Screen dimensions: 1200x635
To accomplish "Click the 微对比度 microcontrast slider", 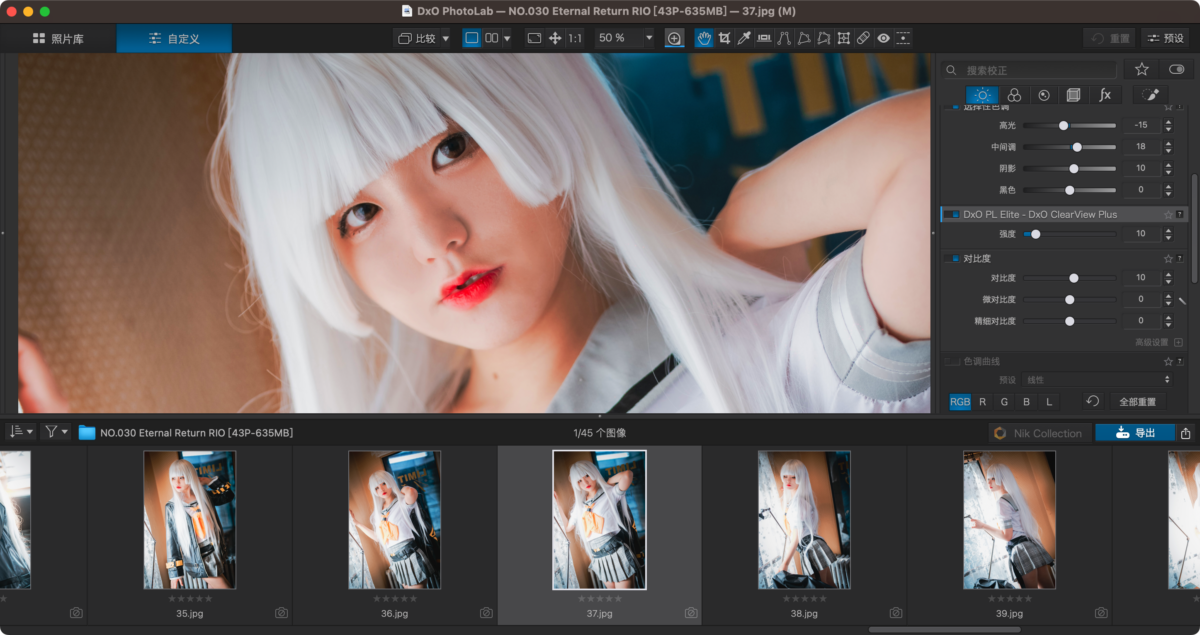I will [1069, 299].
